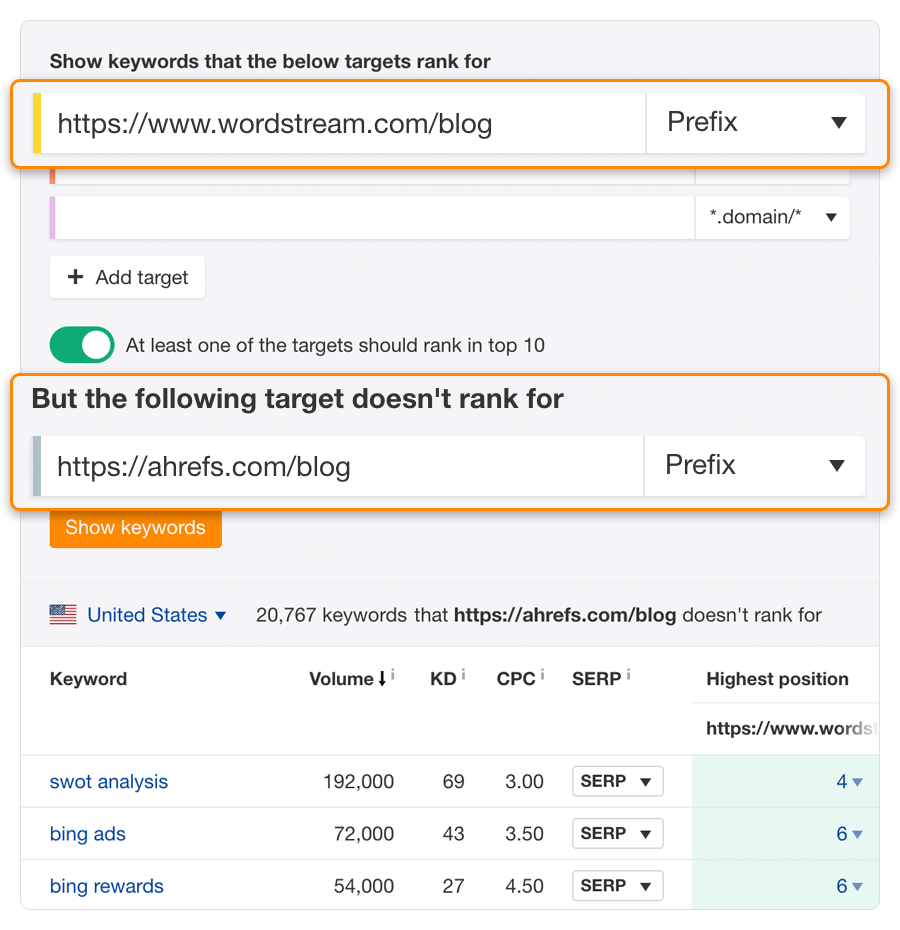Sort by the Keyword column header
900x930 pixels.
(x=88, y=679)
